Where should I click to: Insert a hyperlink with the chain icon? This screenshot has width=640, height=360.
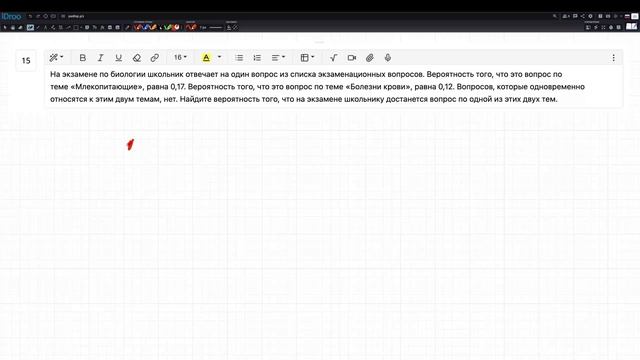pyautogui.click(x=155, y=58)
